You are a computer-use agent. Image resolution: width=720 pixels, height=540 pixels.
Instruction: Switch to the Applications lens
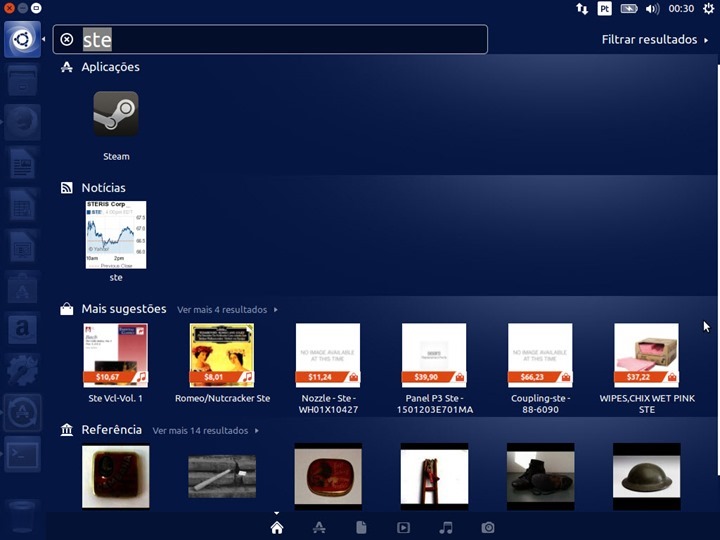pyautogui.click(x=319, y=528)
